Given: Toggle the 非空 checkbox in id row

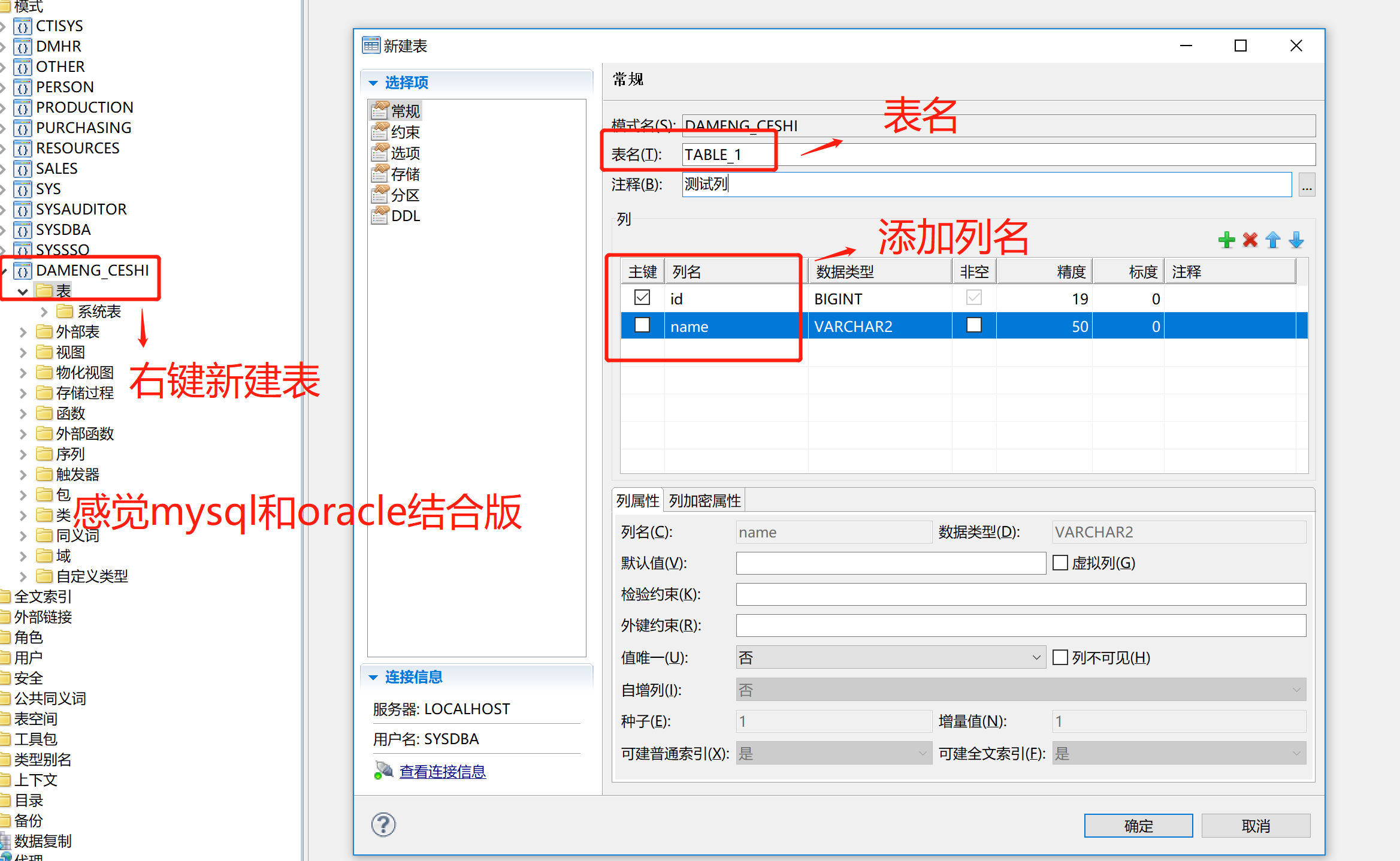Looking at the screenshot, I should (974, 297).
